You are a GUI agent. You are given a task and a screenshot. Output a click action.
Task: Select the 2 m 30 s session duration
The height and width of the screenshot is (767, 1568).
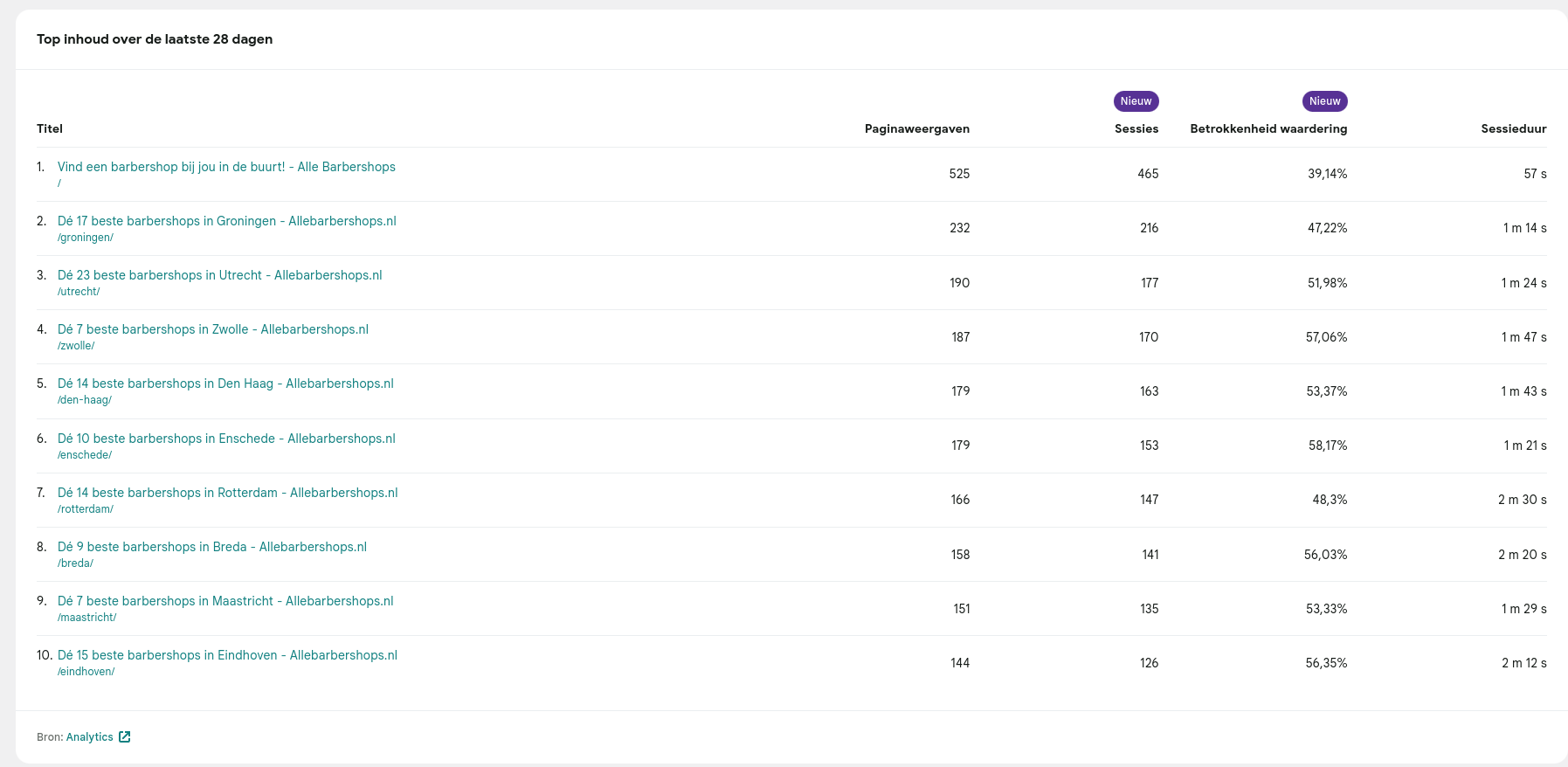coord(1522,500)
